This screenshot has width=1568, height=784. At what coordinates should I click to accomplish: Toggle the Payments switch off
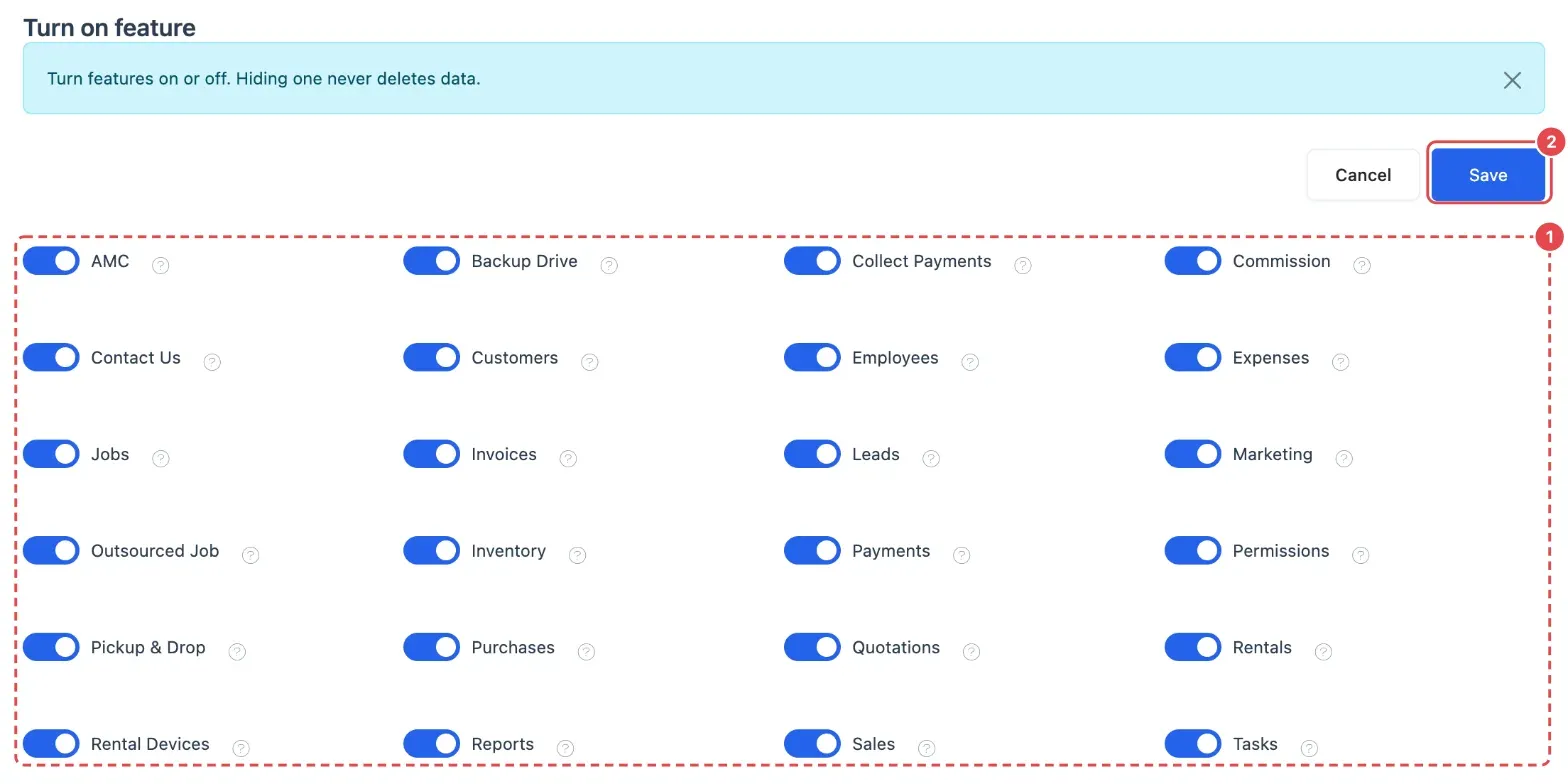812,550
